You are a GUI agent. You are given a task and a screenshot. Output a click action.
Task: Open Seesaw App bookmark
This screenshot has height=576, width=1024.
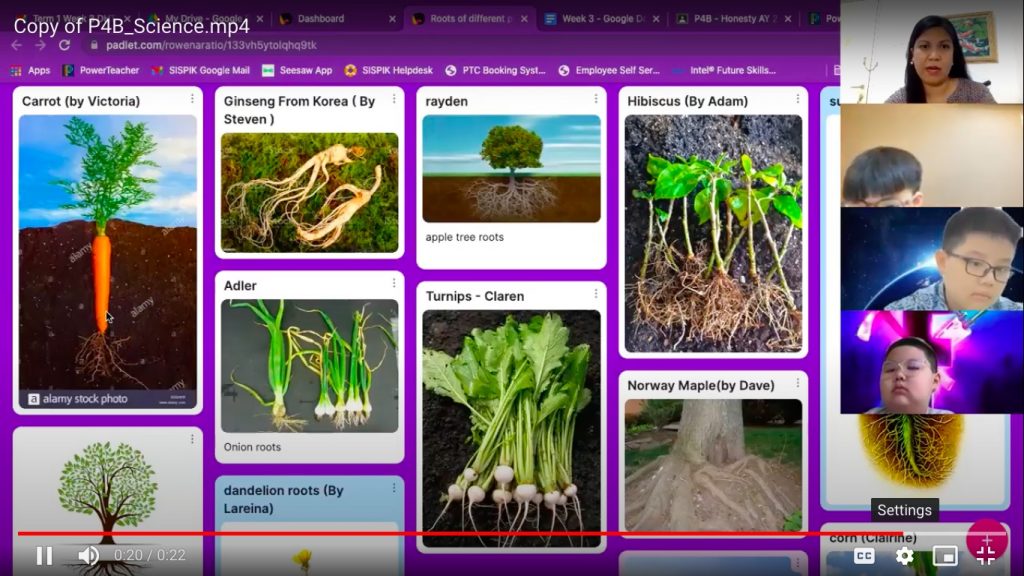point(297,70)
